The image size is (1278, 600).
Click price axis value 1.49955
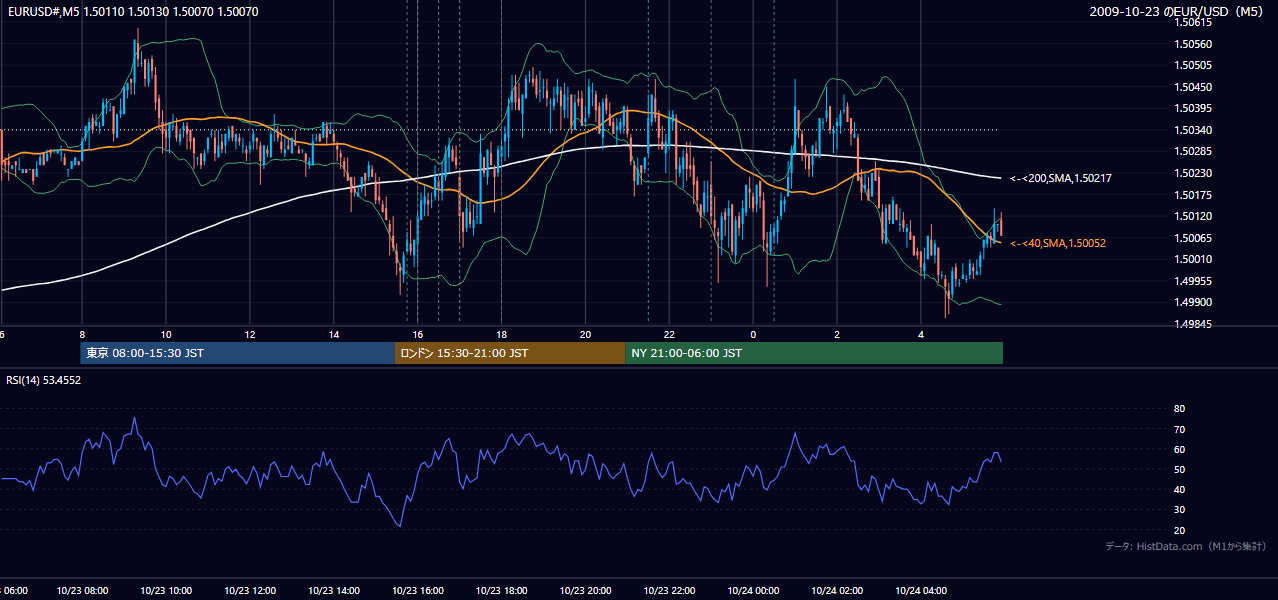point(1191,281)
